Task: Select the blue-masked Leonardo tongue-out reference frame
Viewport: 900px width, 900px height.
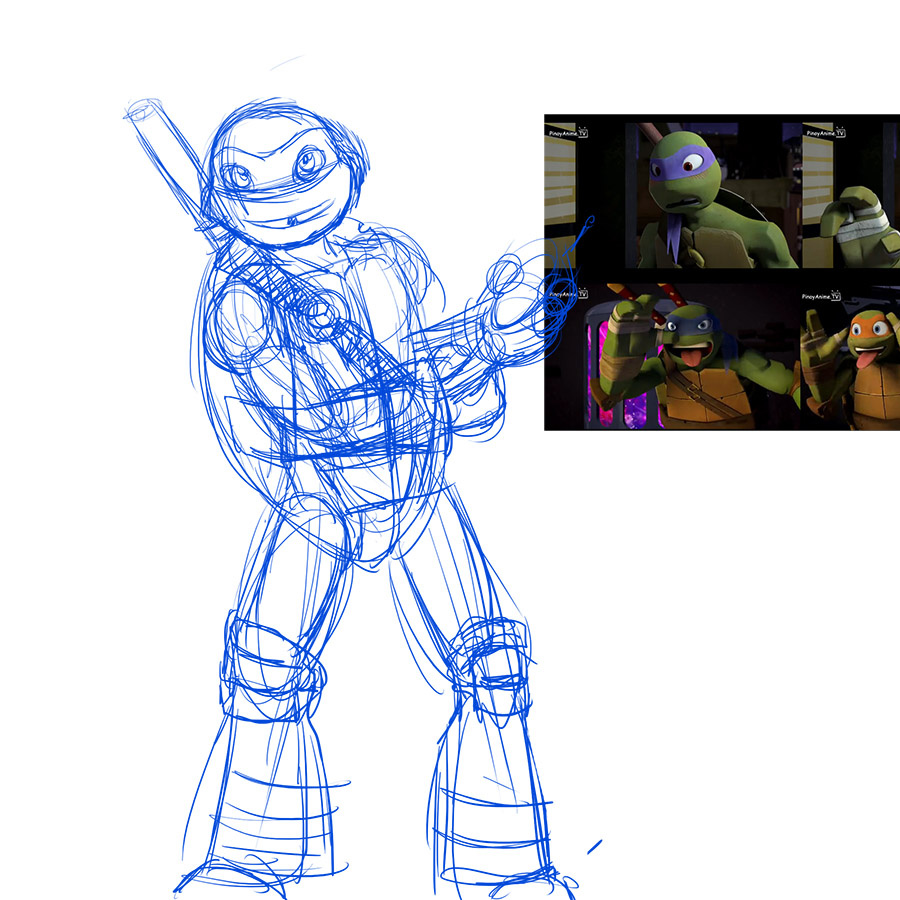Action: 672,356
